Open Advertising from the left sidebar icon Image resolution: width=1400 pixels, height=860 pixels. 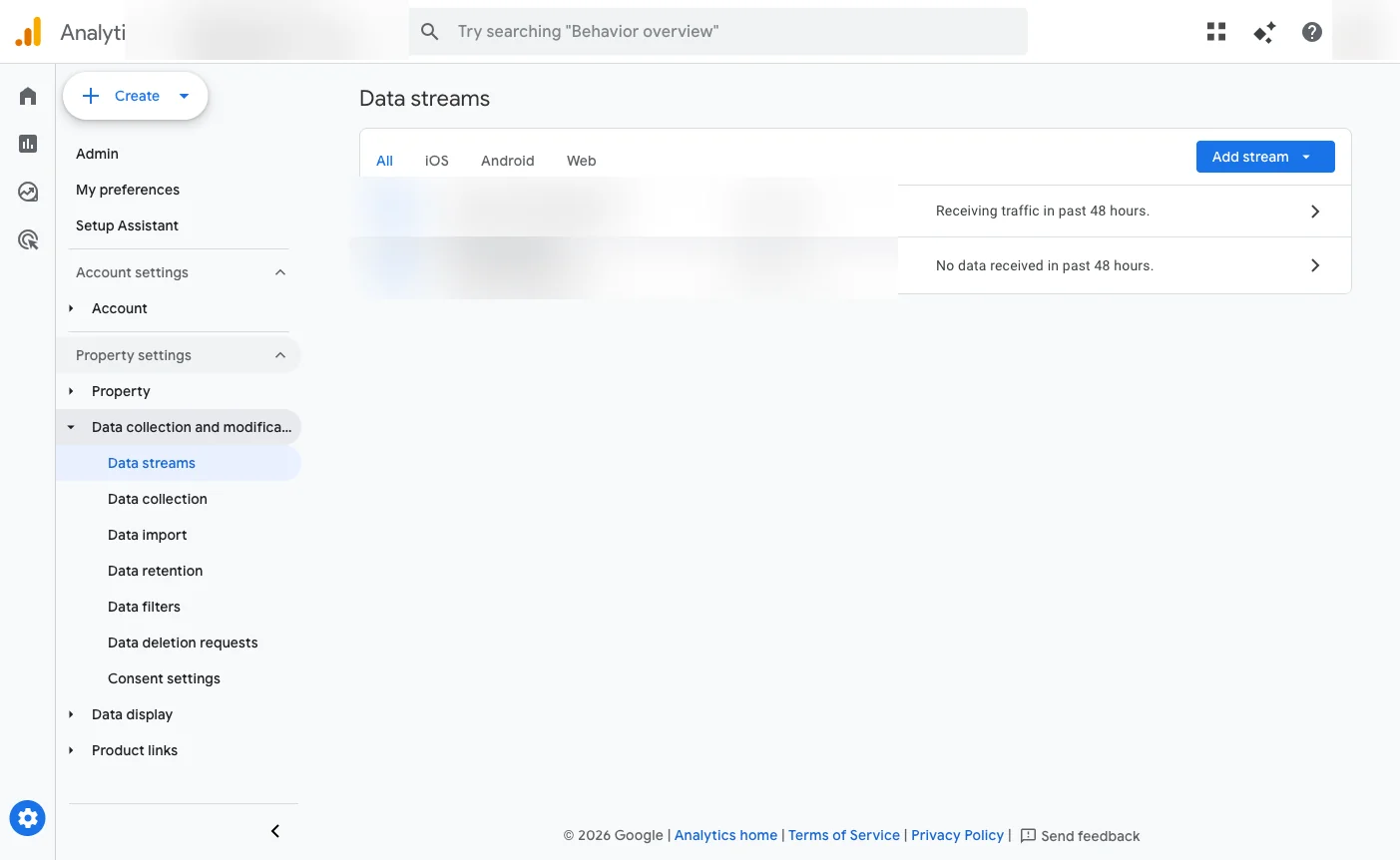(27, 238)
